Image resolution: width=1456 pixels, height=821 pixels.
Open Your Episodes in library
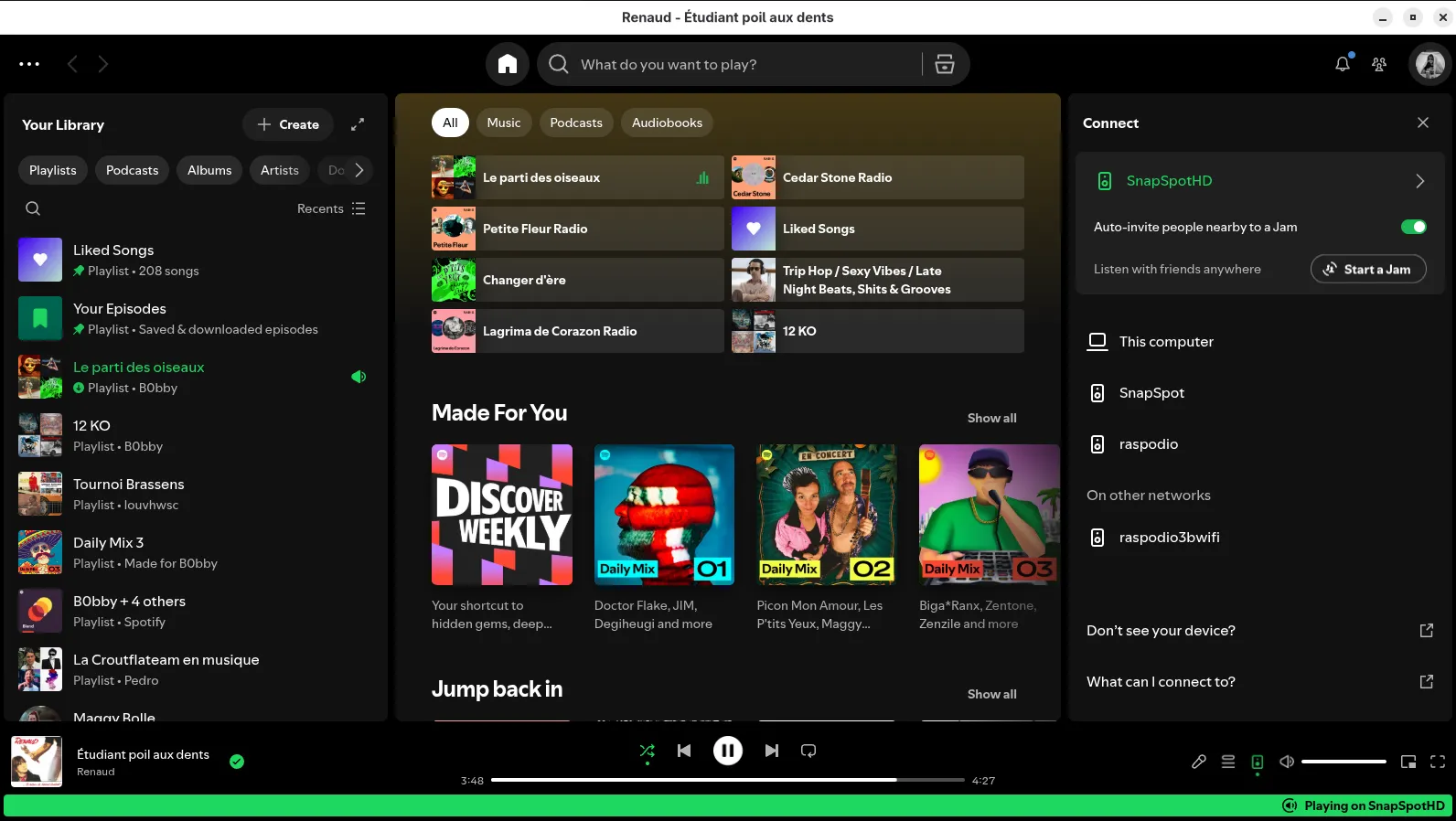coord(196,318)
